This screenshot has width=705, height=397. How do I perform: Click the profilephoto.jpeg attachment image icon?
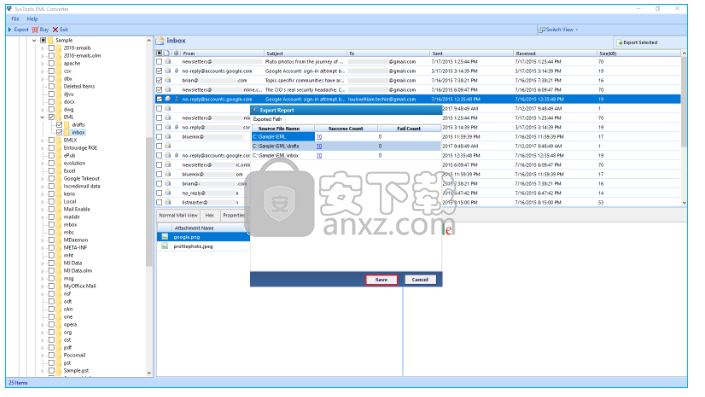pyautogui.click(x=165, y=247)
